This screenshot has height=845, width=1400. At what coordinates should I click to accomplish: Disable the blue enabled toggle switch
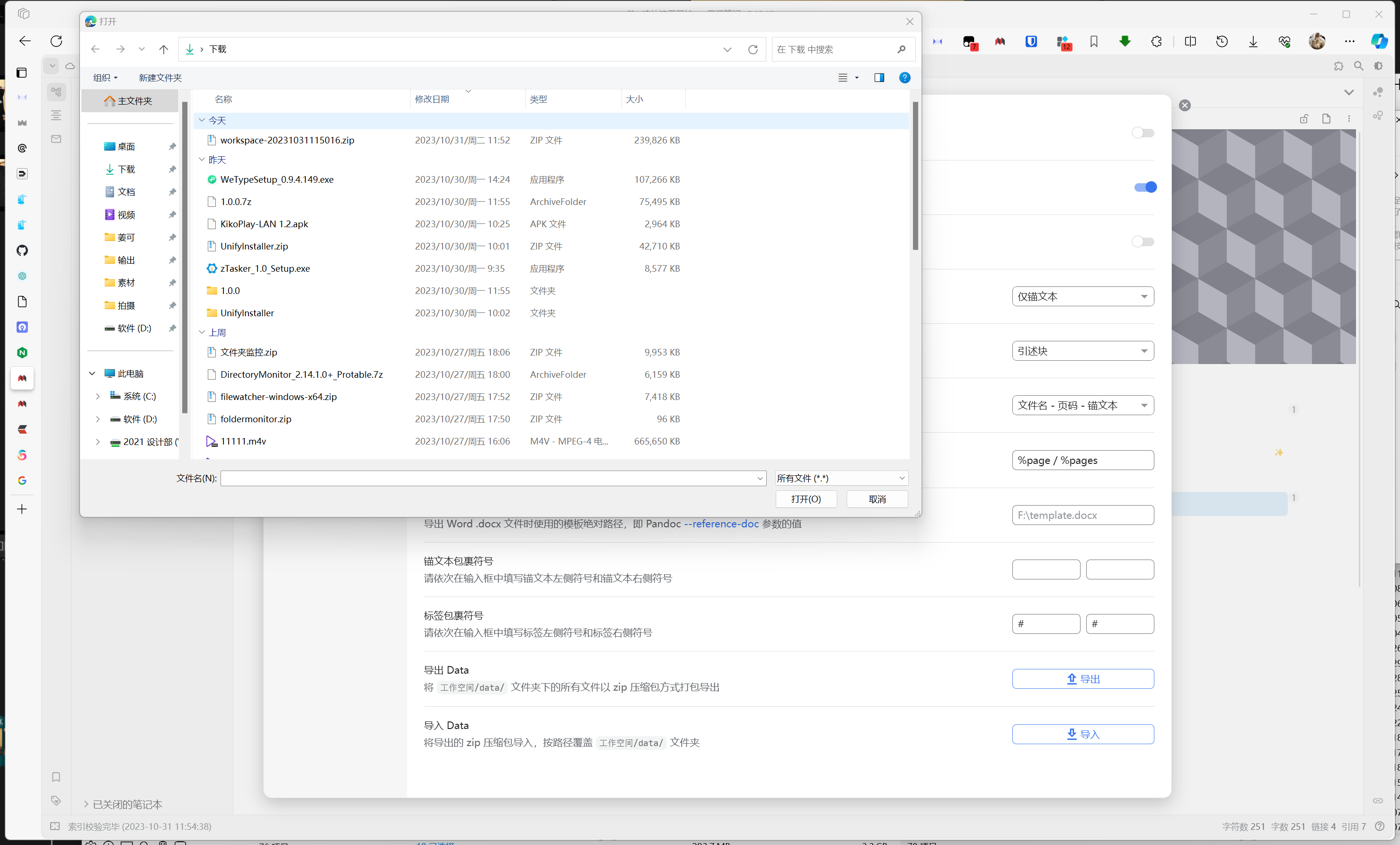pyautogui.click(x=1145, y=187)
